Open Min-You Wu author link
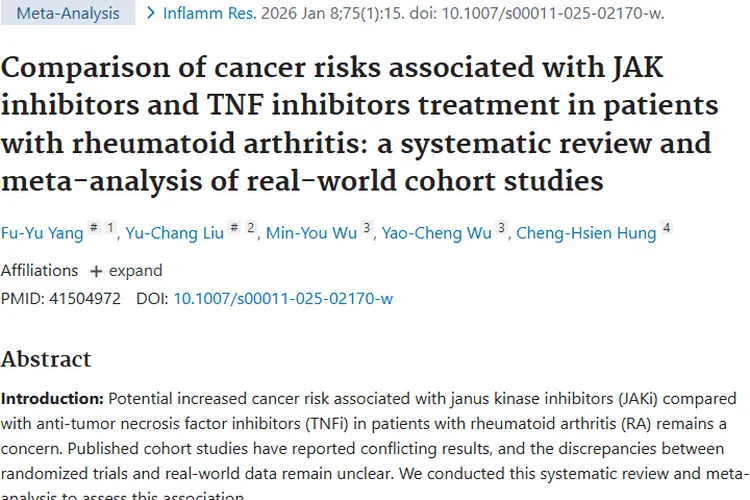750x500 pixels. tap(311, 233)
